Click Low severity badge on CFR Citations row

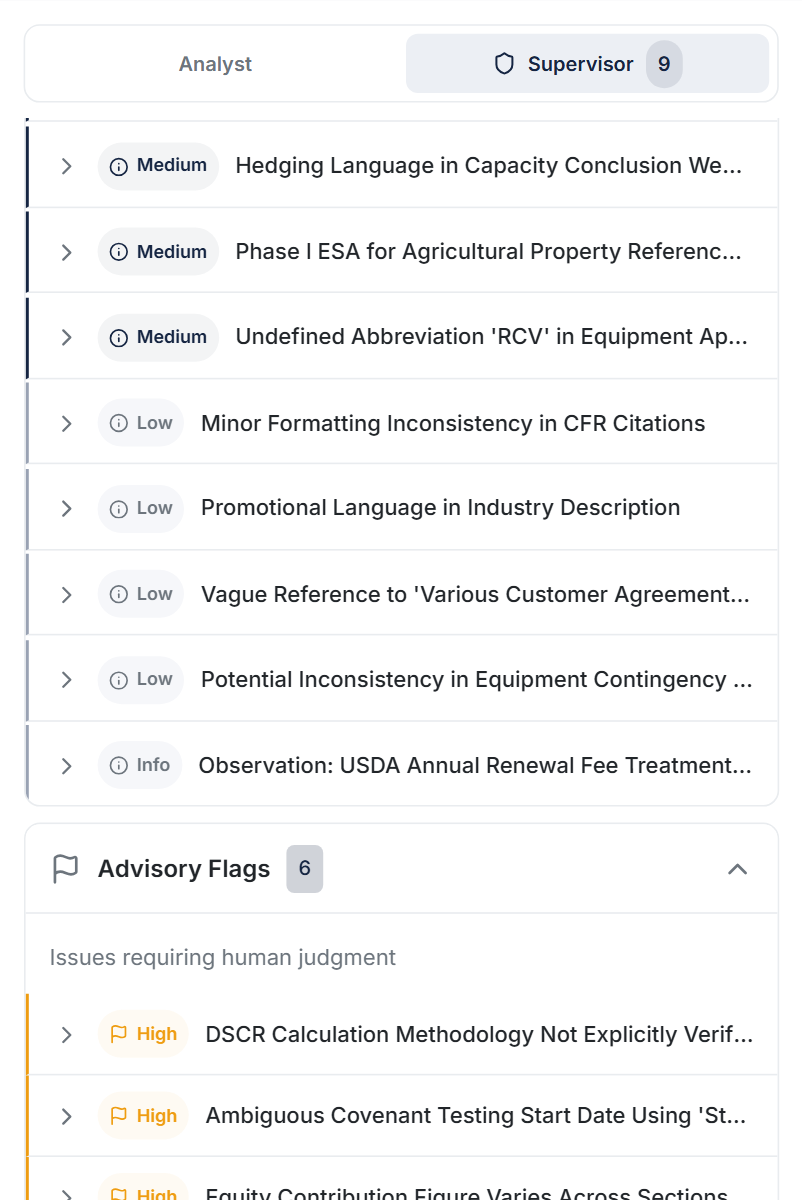click(x=141, y=423)
